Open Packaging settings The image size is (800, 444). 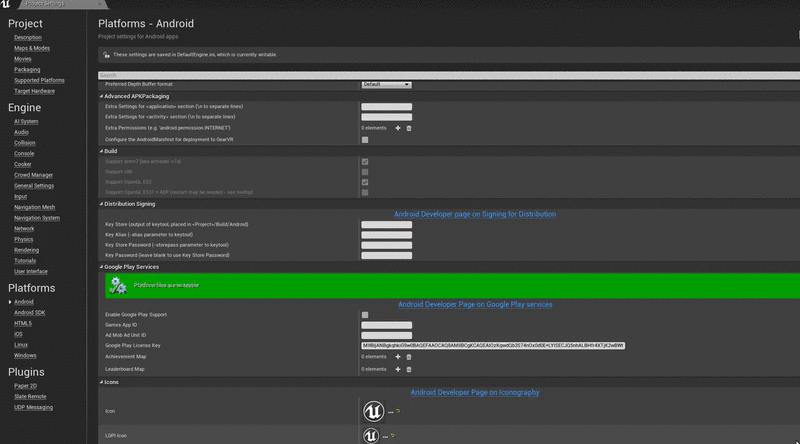(x=27, y=69)
